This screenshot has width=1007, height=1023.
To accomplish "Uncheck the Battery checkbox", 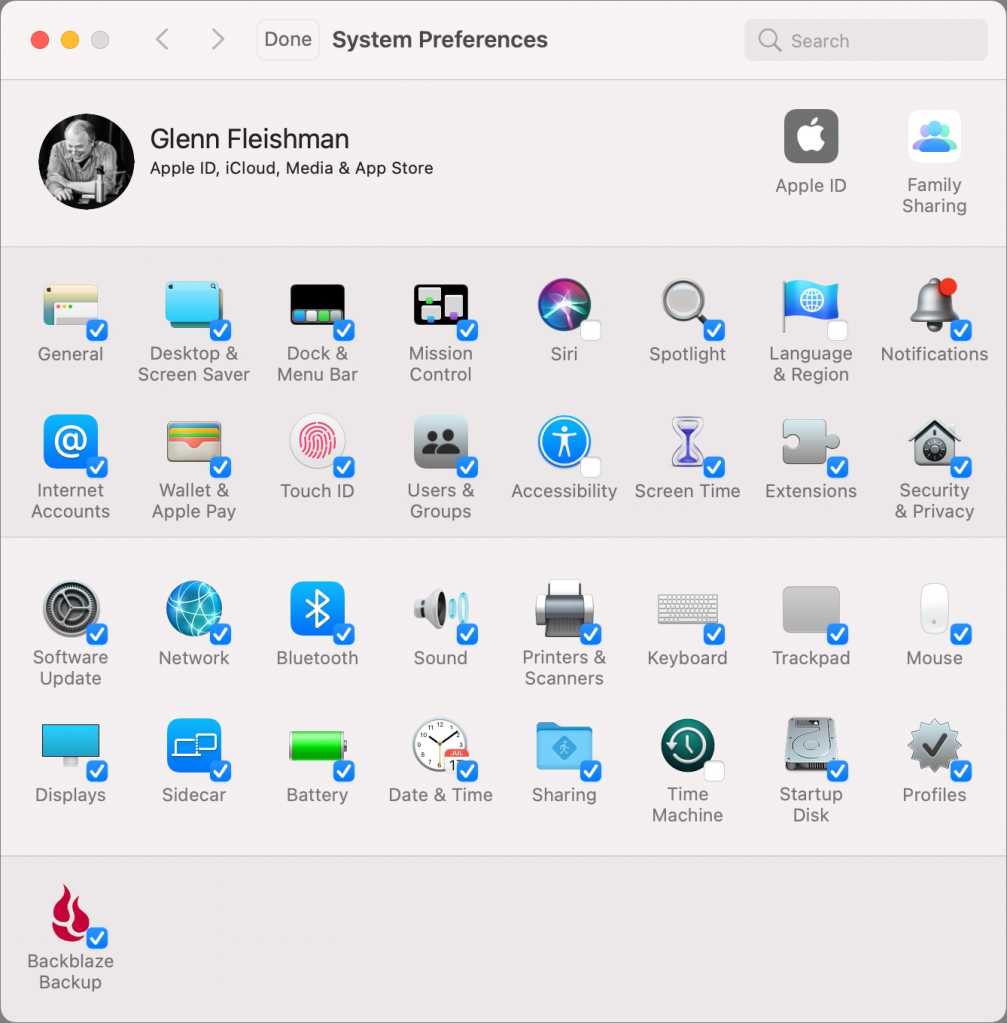I will point(344,771).
